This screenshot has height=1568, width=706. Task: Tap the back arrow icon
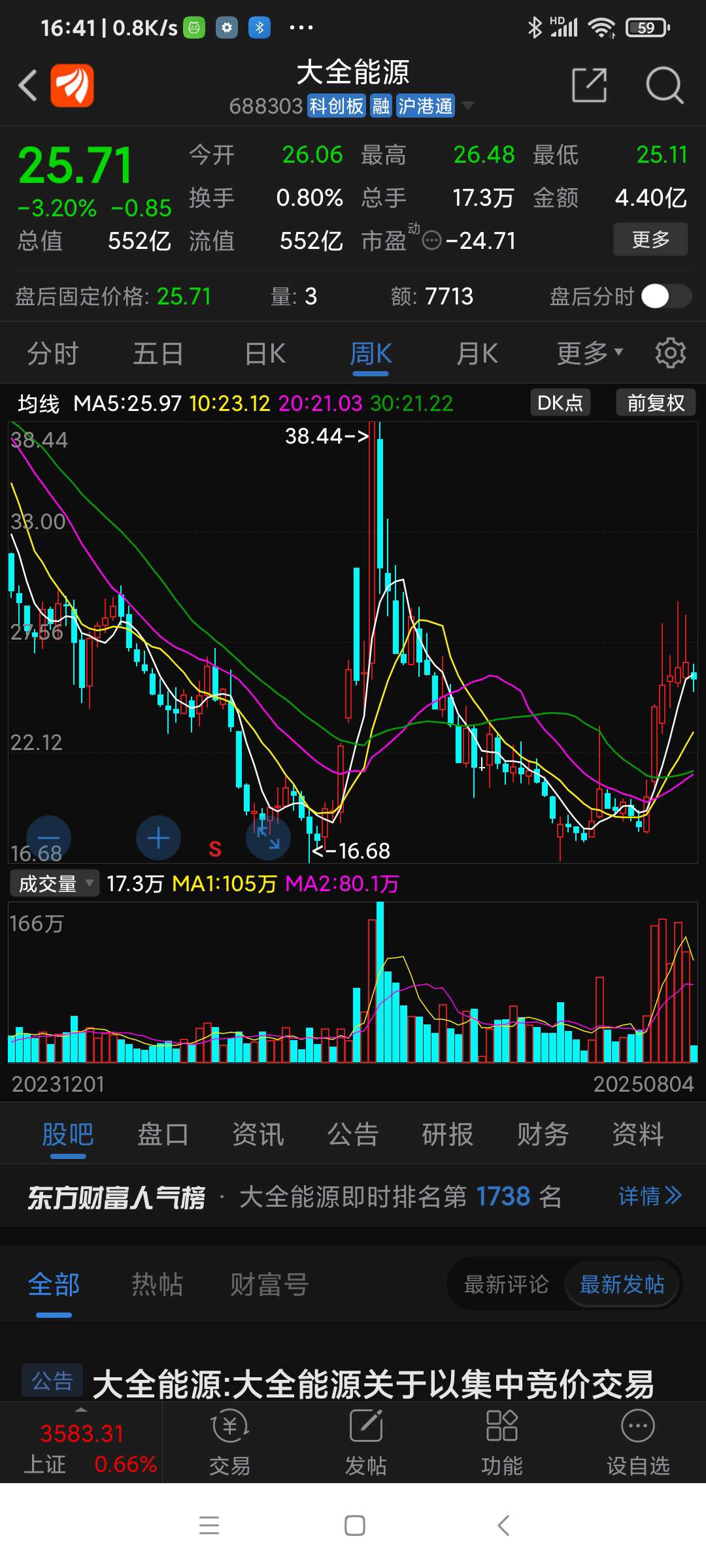(x=27, y=85)
